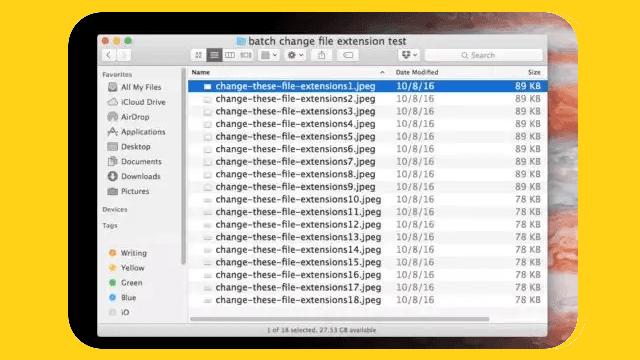The height and width of the screenshot is (360, 640).
Task: Open the gear Action menu
Action: tap(295, 55)
